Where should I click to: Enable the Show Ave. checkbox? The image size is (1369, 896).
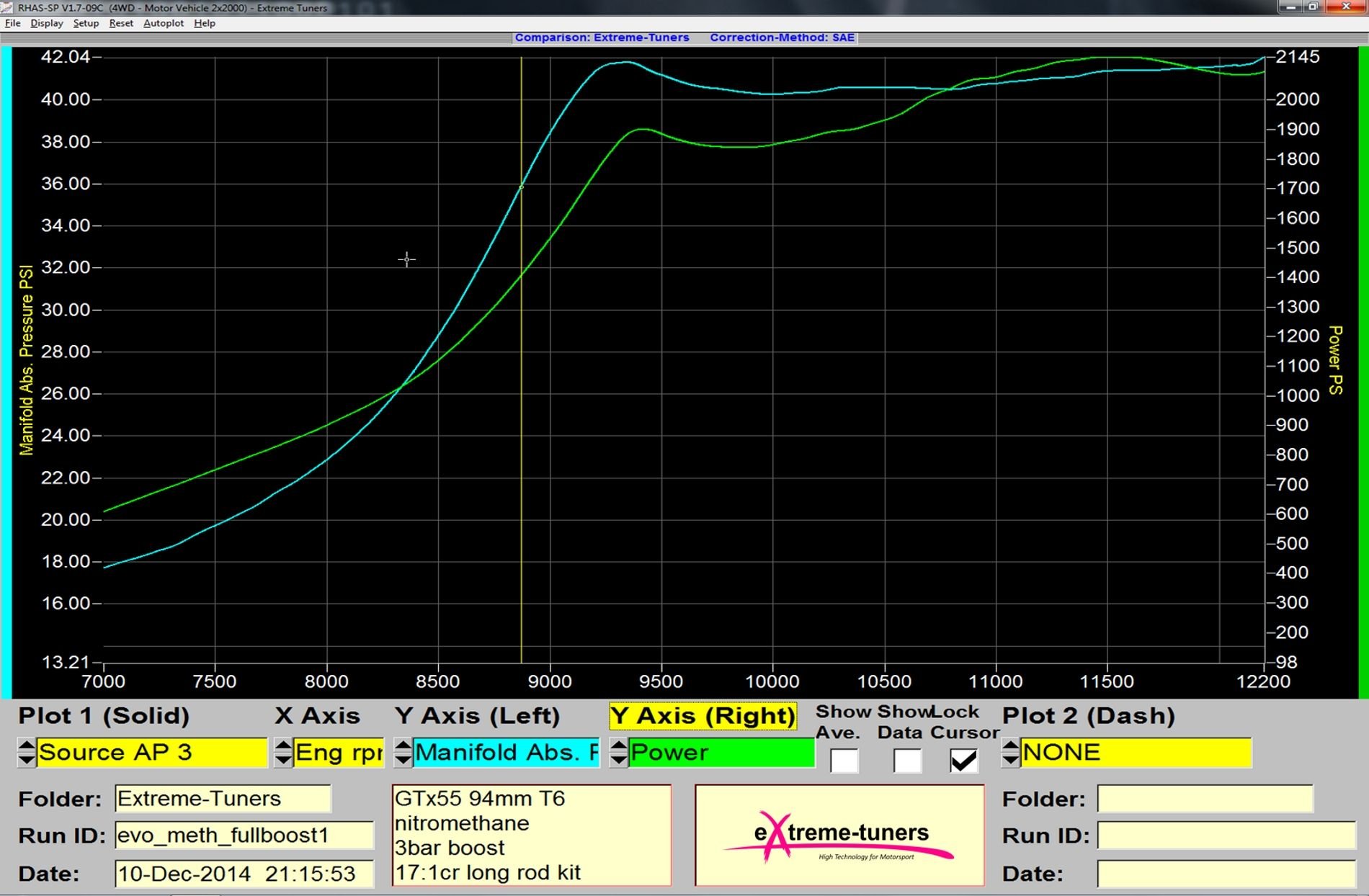point(844,761)
